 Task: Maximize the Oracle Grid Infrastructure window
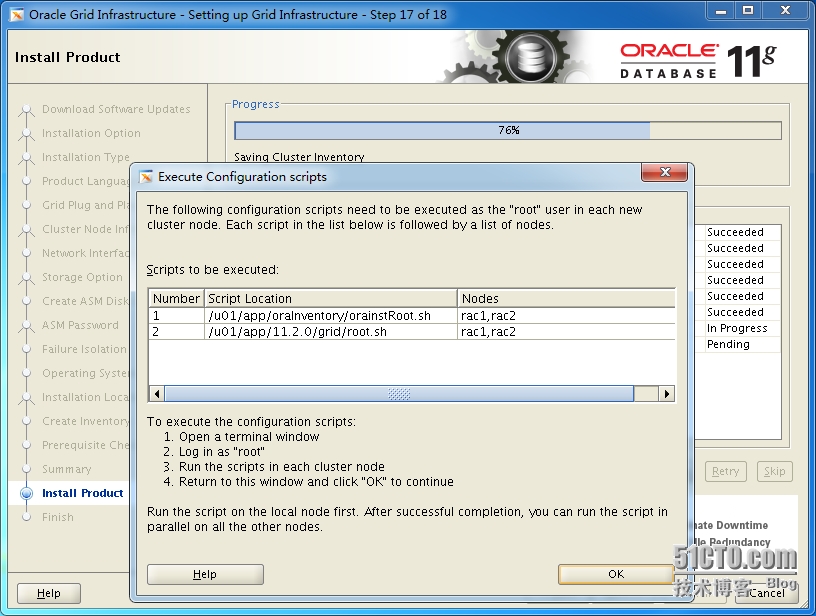(x=748, y=10)
